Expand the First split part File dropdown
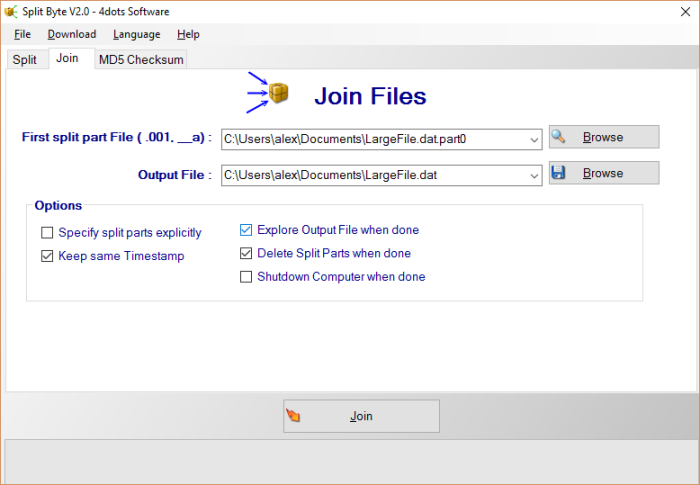700x485 pixels. [534, 140]
